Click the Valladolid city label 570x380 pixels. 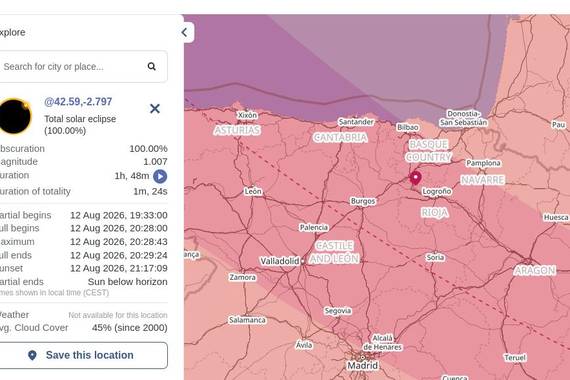[280, 261]
